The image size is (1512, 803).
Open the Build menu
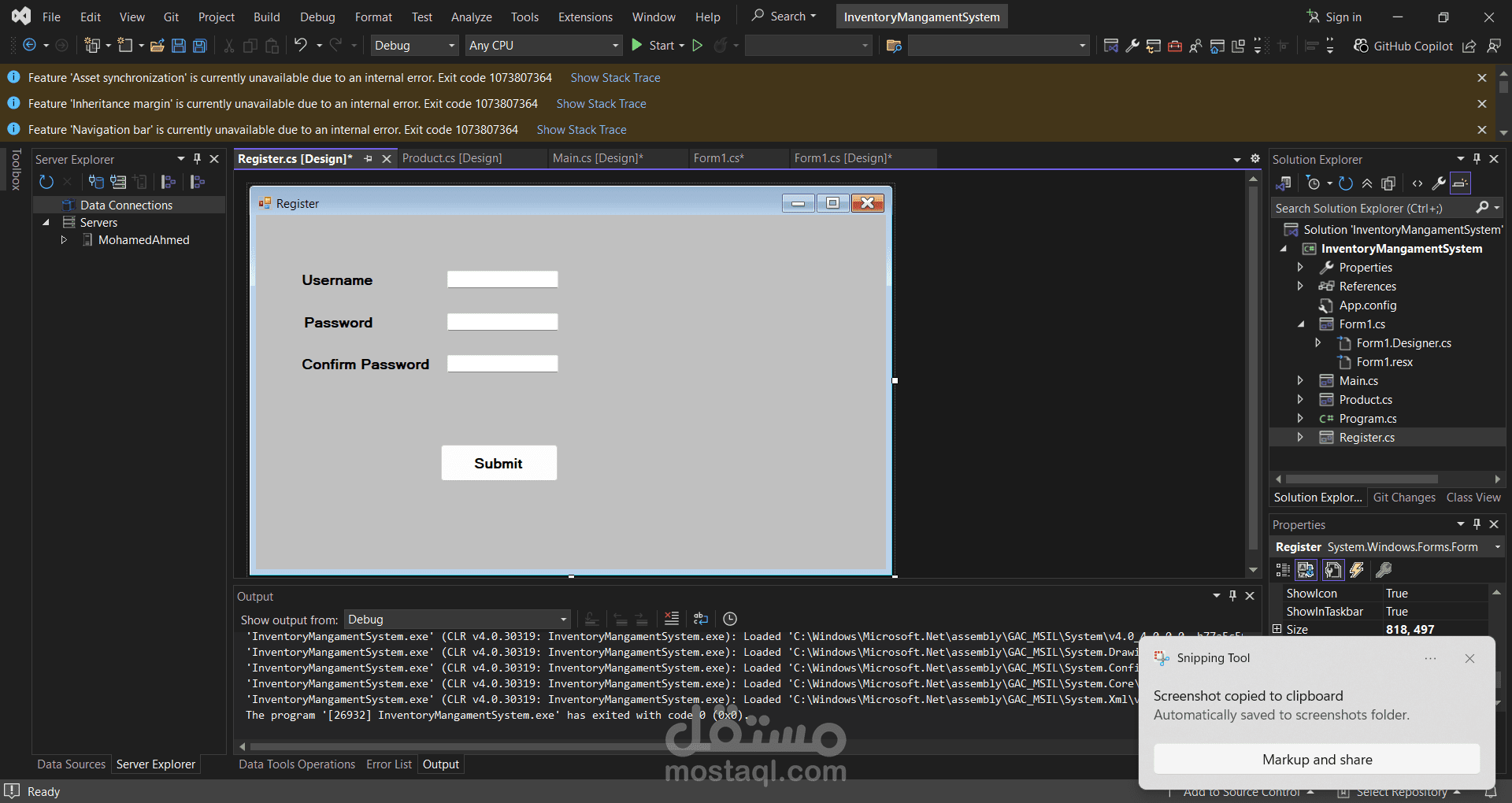click(267, 17)
